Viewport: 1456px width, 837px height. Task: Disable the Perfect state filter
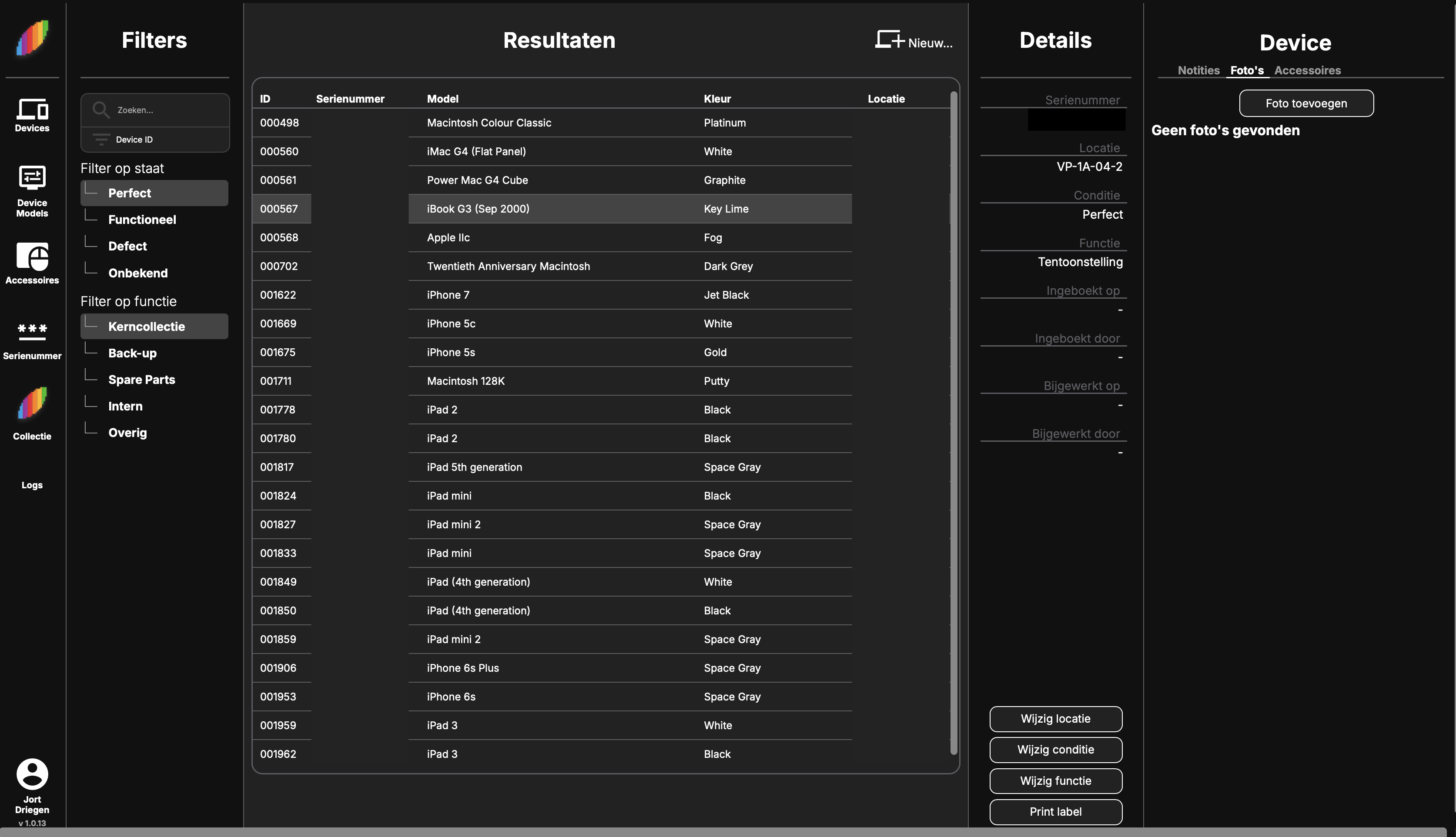154,193
